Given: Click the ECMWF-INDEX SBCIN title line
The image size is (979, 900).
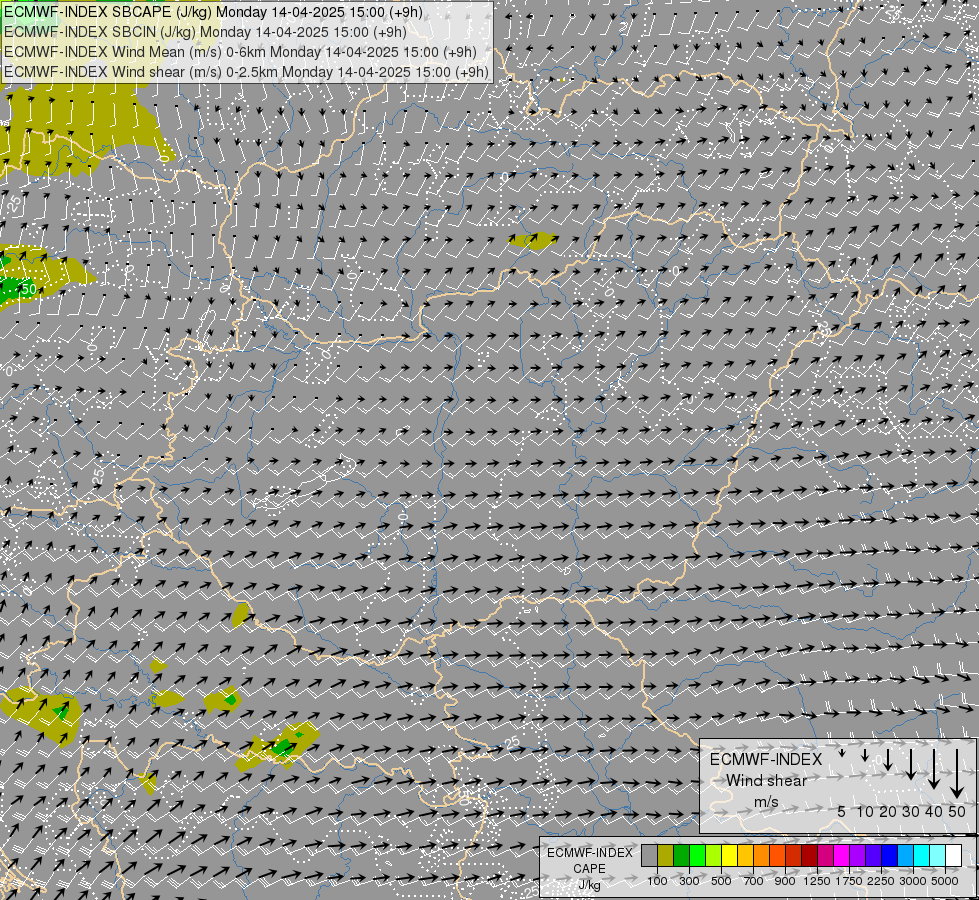Looking at the screenshot, I should point(205,32).
